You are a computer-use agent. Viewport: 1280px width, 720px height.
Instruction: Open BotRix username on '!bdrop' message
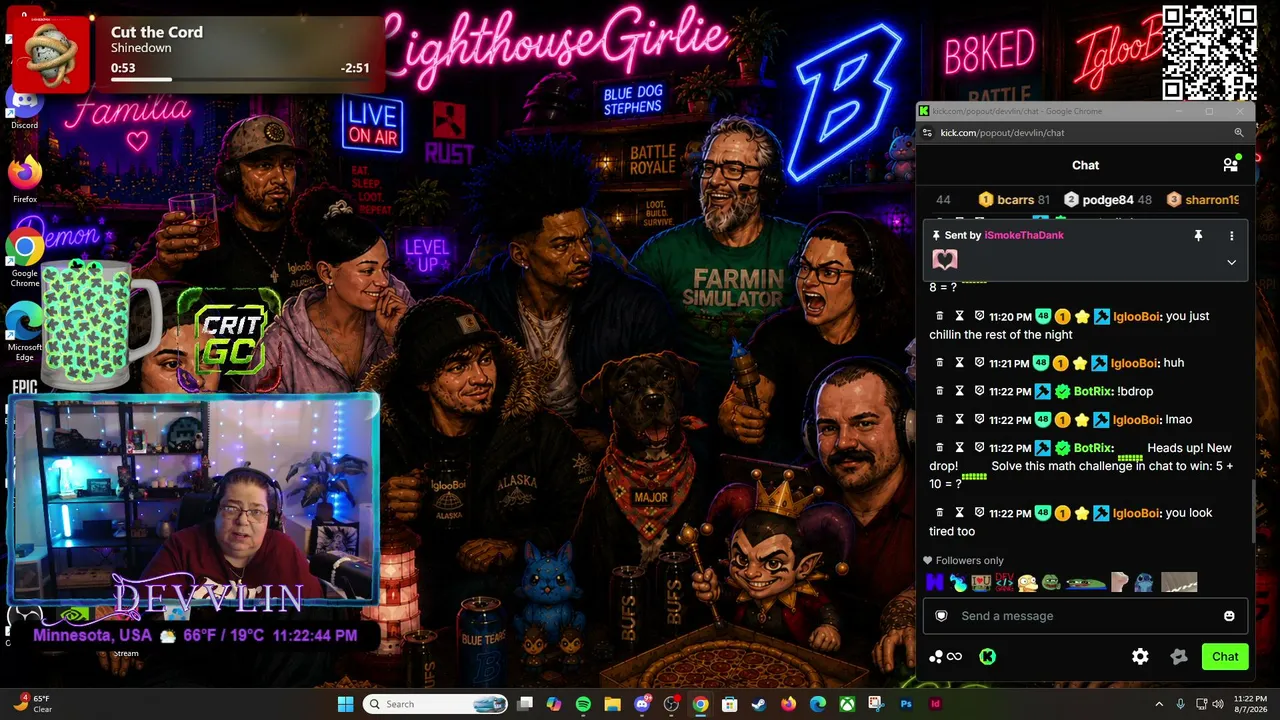click(x=1091, y=391)
